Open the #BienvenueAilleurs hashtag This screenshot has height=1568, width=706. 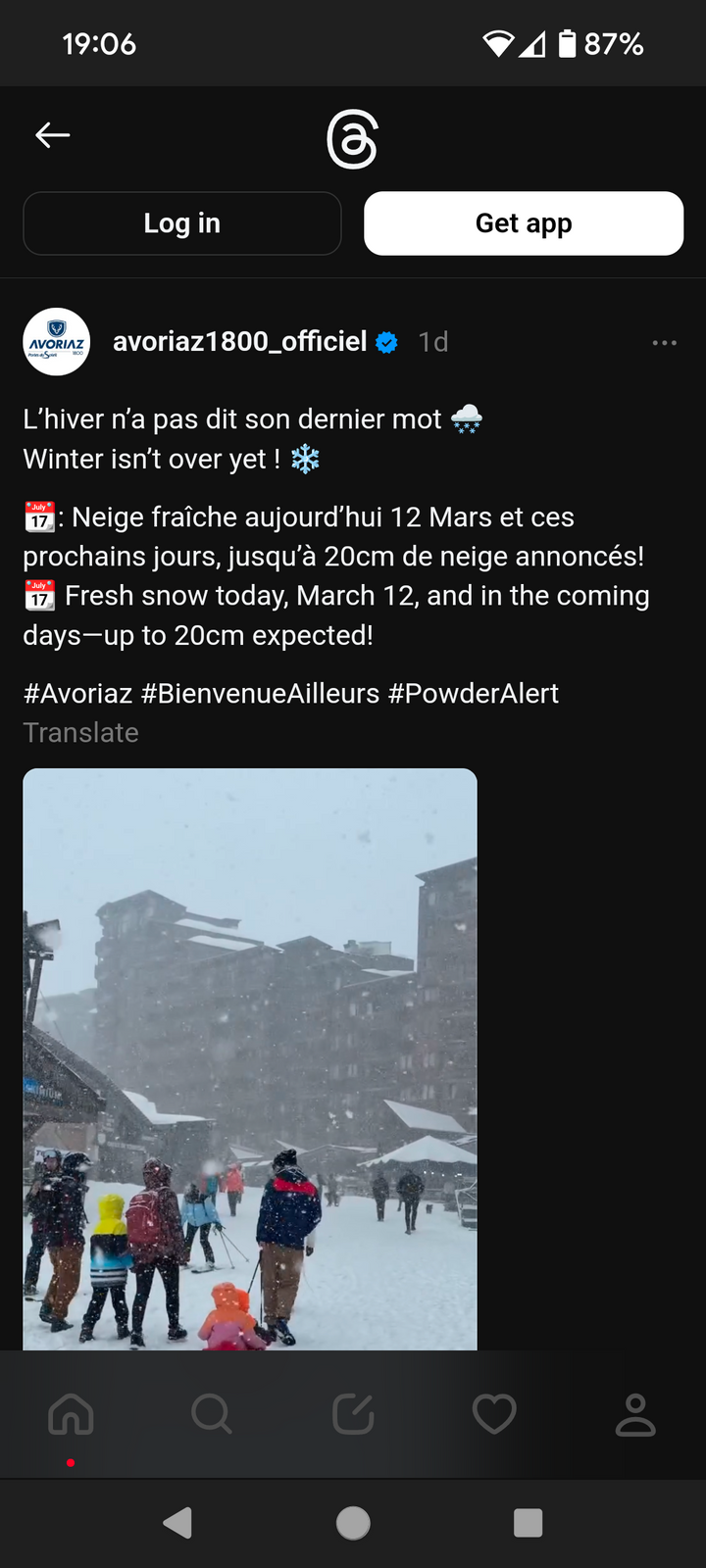(260, 694)
